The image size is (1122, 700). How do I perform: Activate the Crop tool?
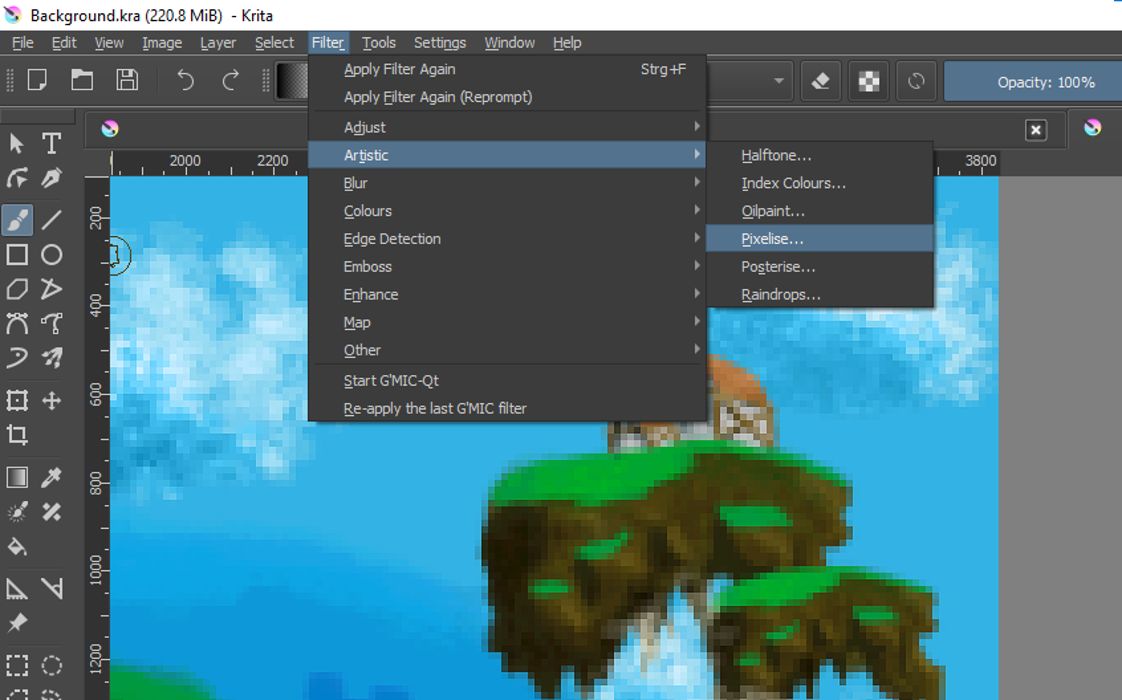click(17, 435)
